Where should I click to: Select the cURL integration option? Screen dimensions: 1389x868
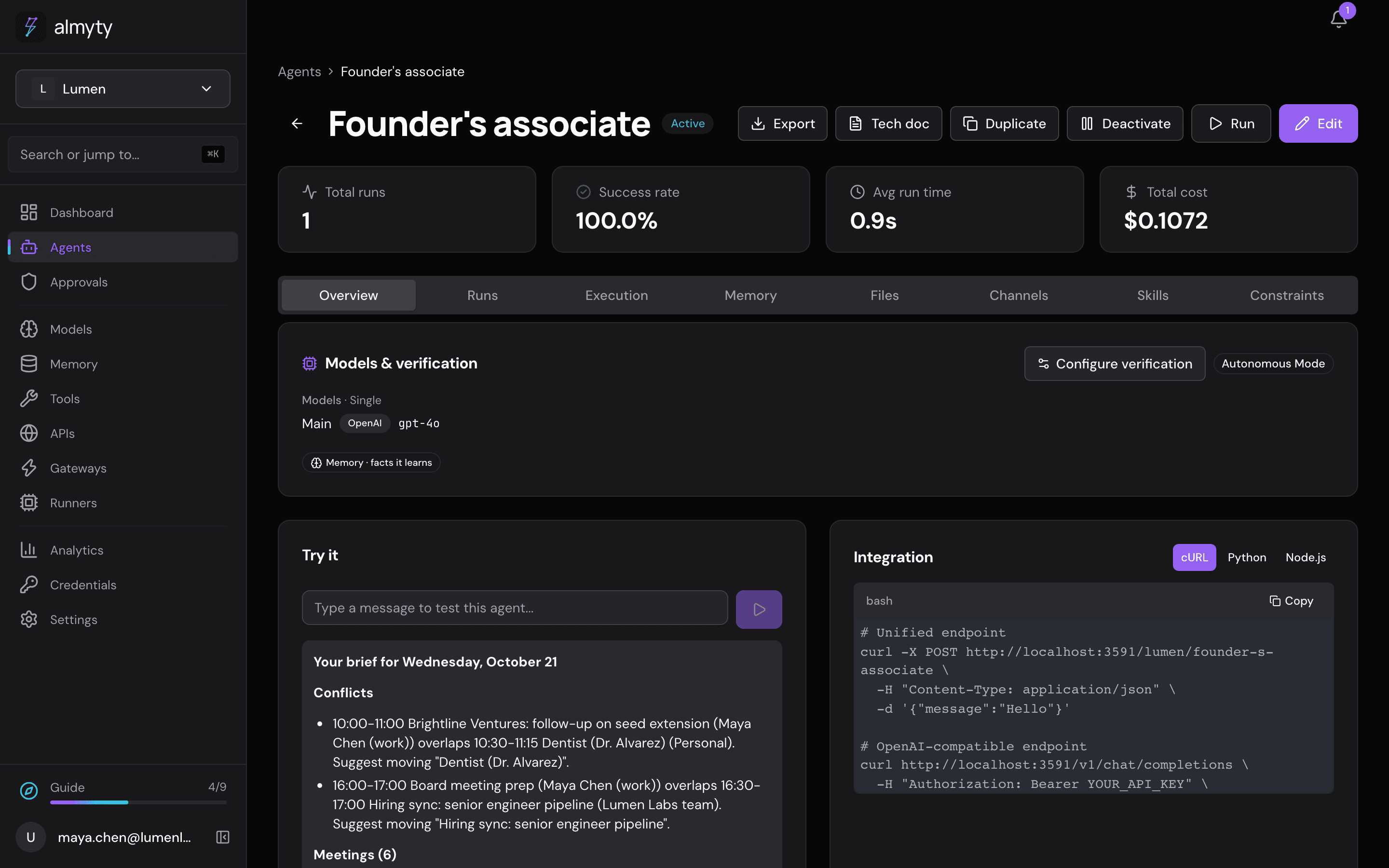point(1194,557)
